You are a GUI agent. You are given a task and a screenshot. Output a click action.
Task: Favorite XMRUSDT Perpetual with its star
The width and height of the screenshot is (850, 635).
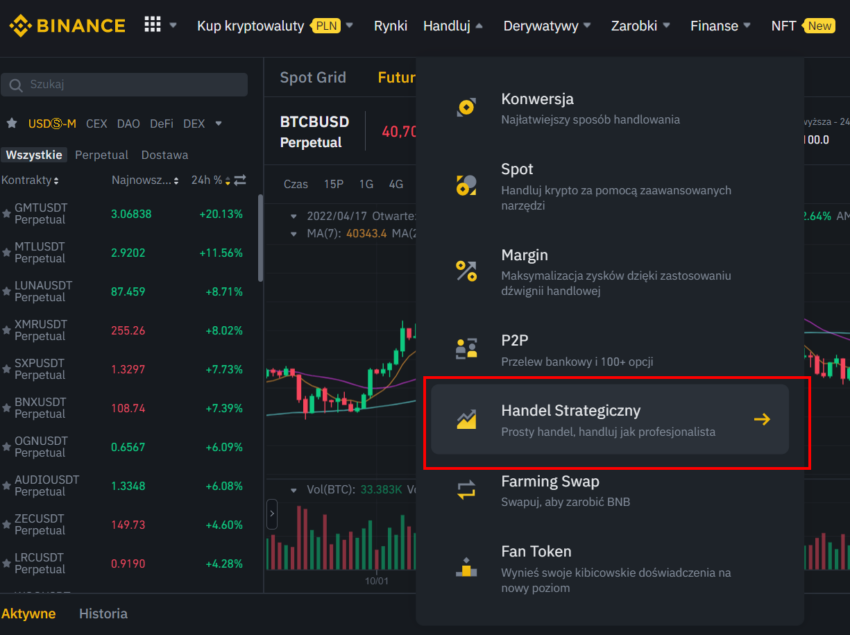7,330
